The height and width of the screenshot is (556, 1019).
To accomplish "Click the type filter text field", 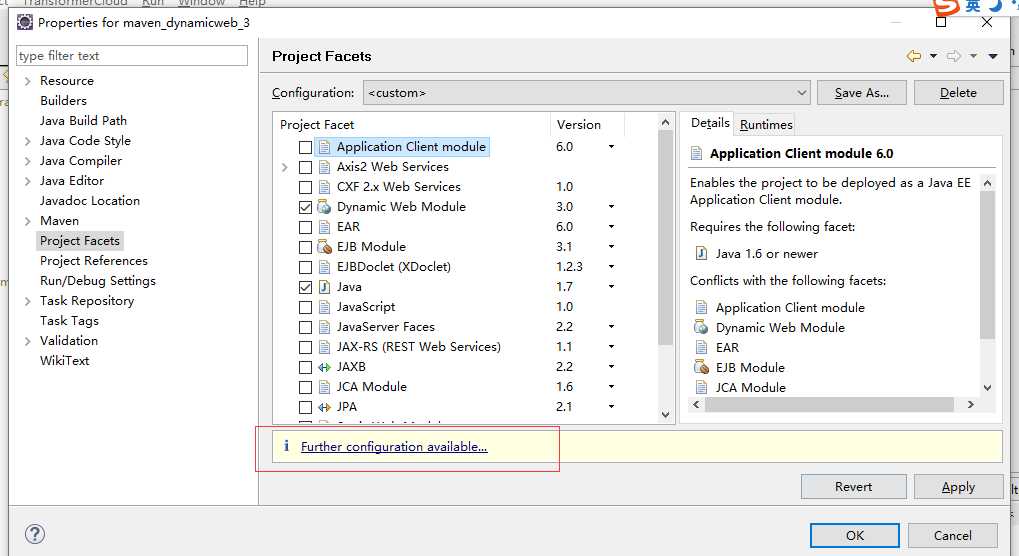I will [132, 56].
